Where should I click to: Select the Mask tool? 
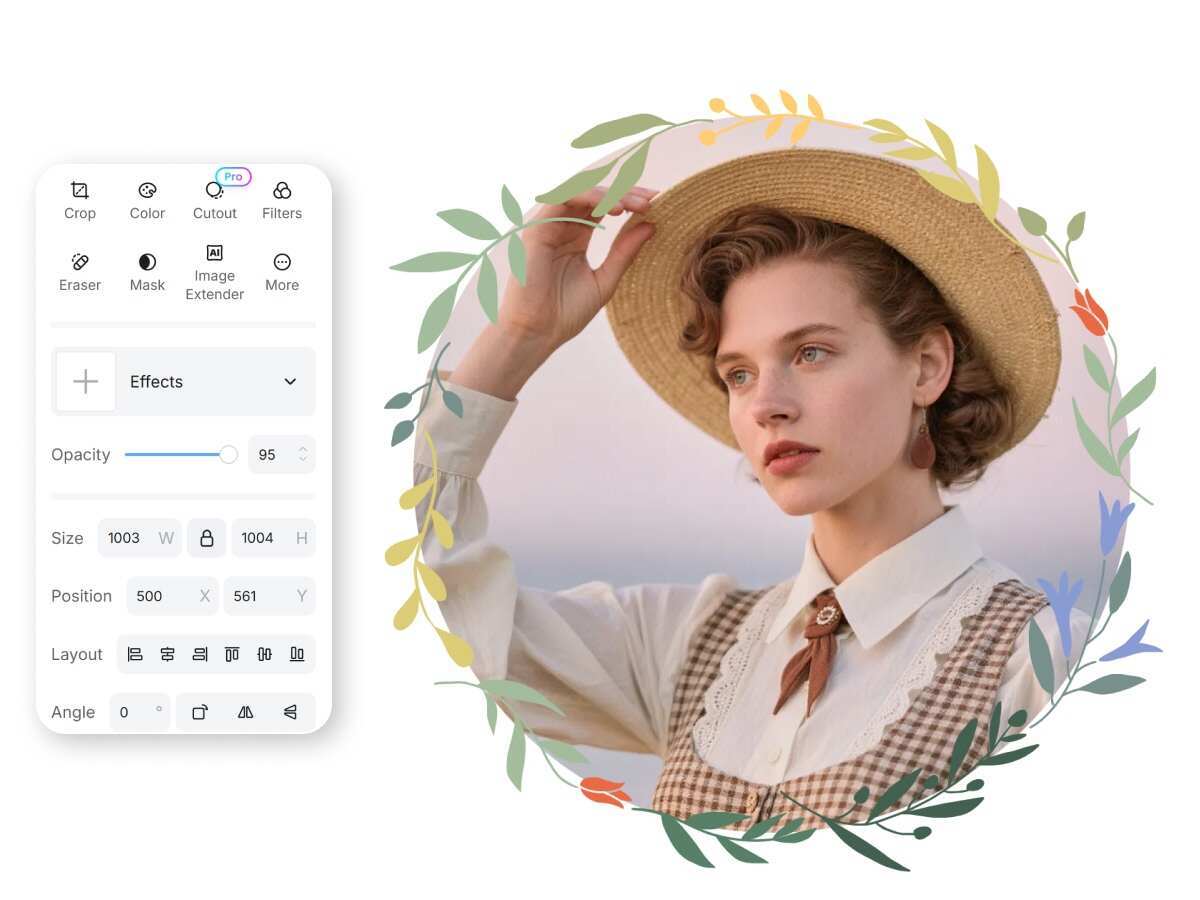[x=147, y=272]
